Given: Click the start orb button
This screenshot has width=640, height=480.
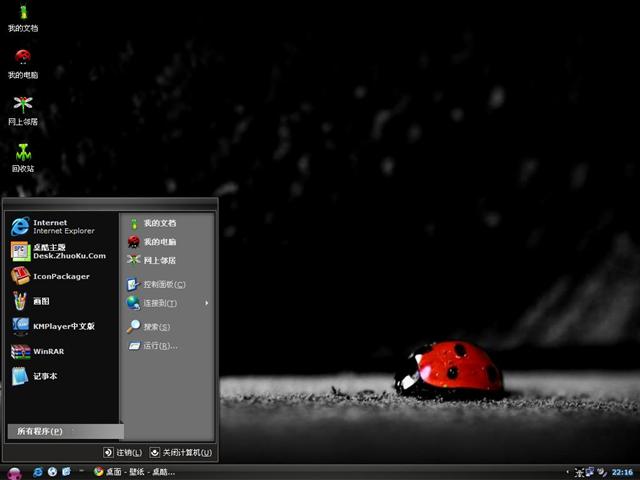Looking at the screenshot, I should coord(14,473).
